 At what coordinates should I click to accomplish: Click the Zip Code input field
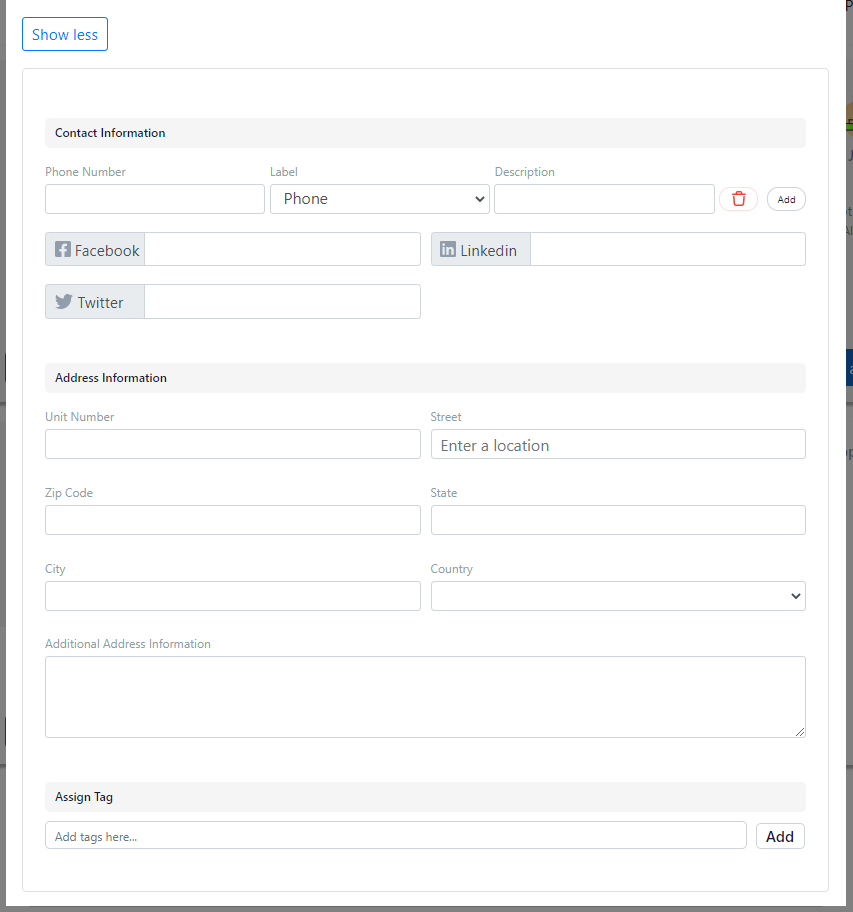pyautogui.click(x=233, y=520)
